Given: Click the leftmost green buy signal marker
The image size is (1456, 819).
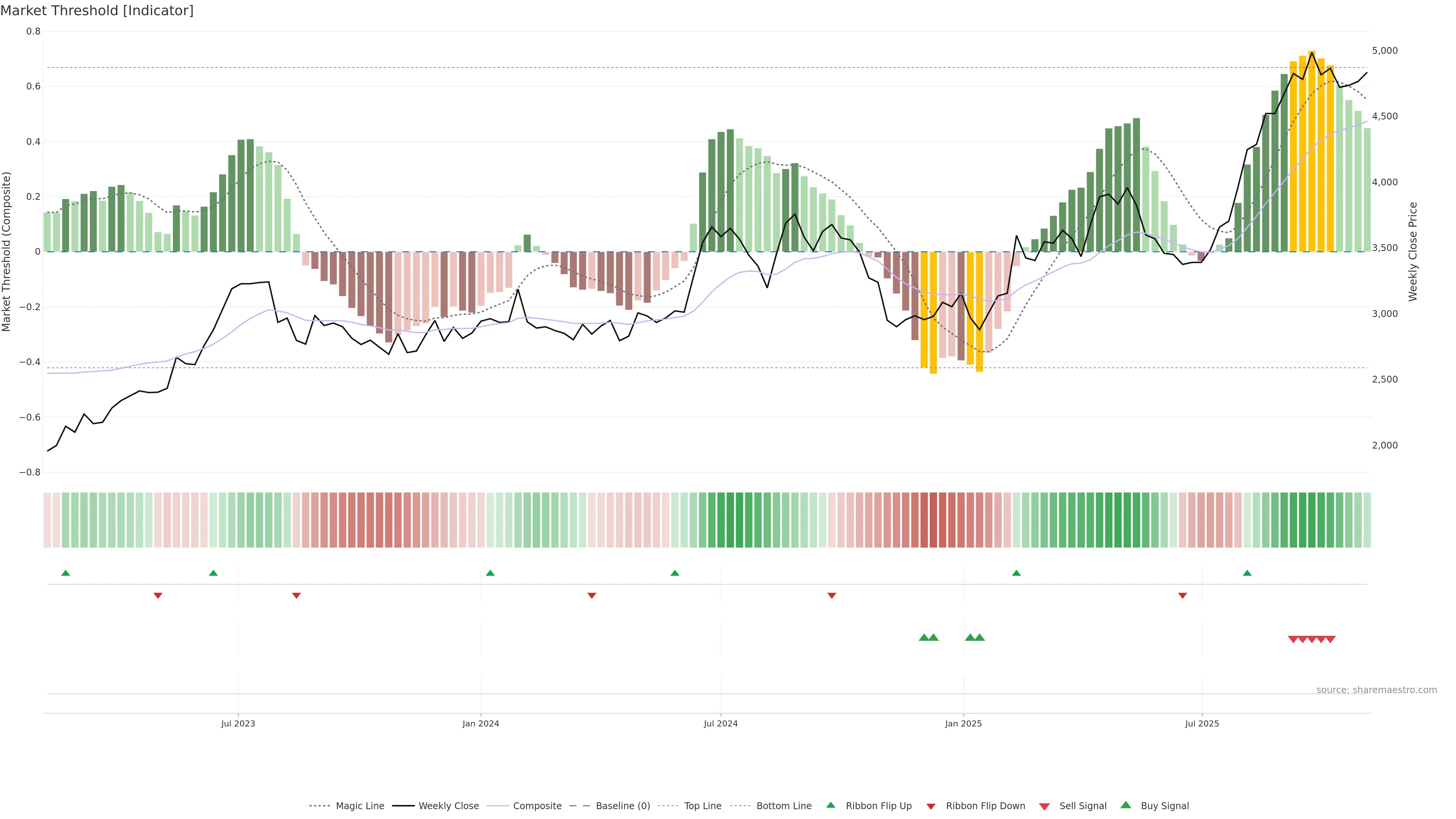Looking at the screenshot, I should point(924,637).
